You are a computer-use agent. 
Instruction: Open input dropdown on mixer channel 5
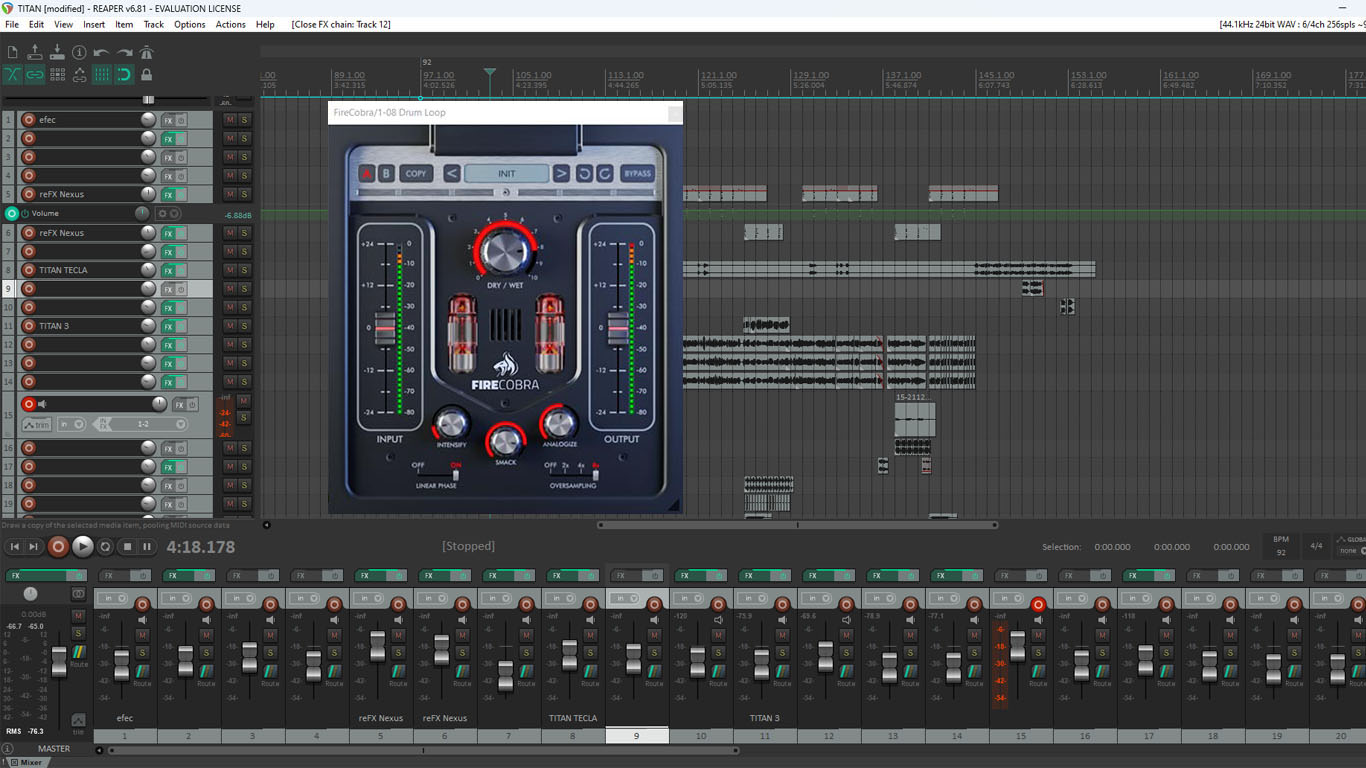(368, 598)
